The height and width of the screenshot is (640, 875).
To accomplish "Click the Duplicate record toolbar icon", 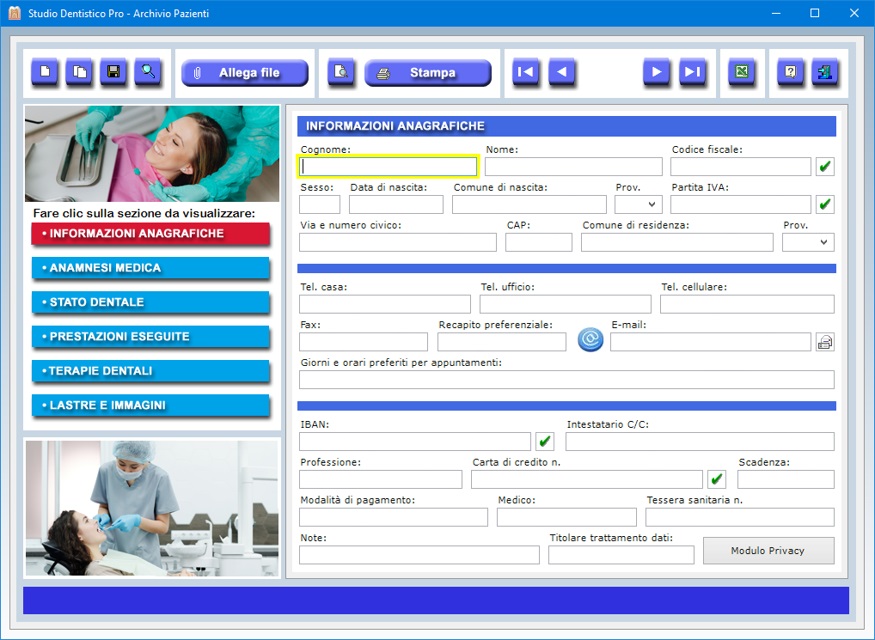I will click(x=79, y=72).
